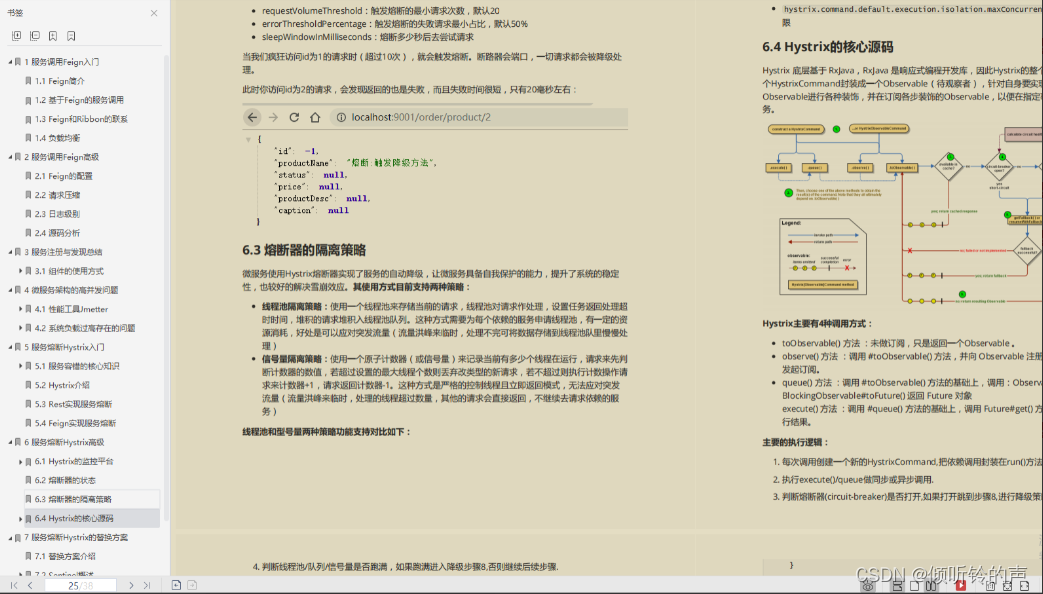Go to the previous page
This screenshot has width=1043, height=594.
tap(30, 585)
